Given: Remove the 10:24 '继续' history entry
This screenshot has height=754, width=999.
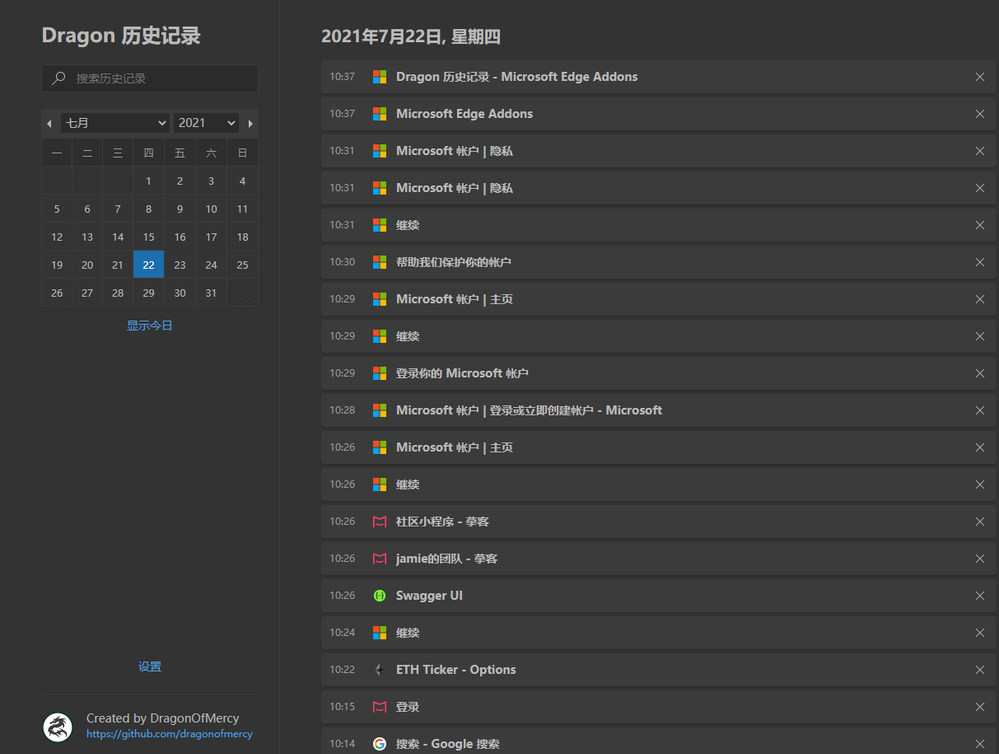Looking at the screenshot, I should point(979,633).
